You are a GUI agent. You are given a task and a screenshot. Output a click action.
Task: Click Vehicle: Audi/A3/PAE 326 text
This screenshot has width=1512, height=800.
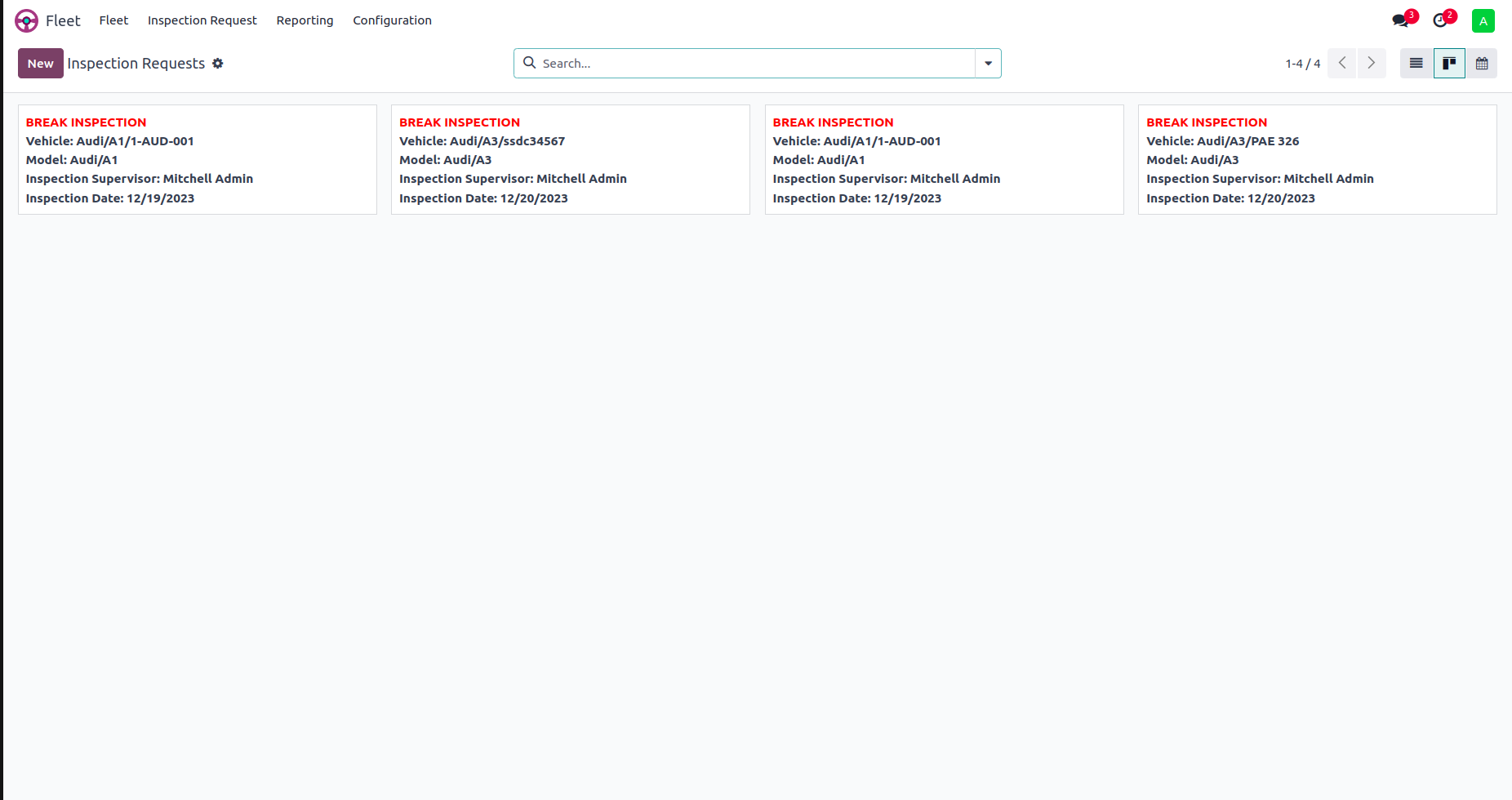(1222, 141)
